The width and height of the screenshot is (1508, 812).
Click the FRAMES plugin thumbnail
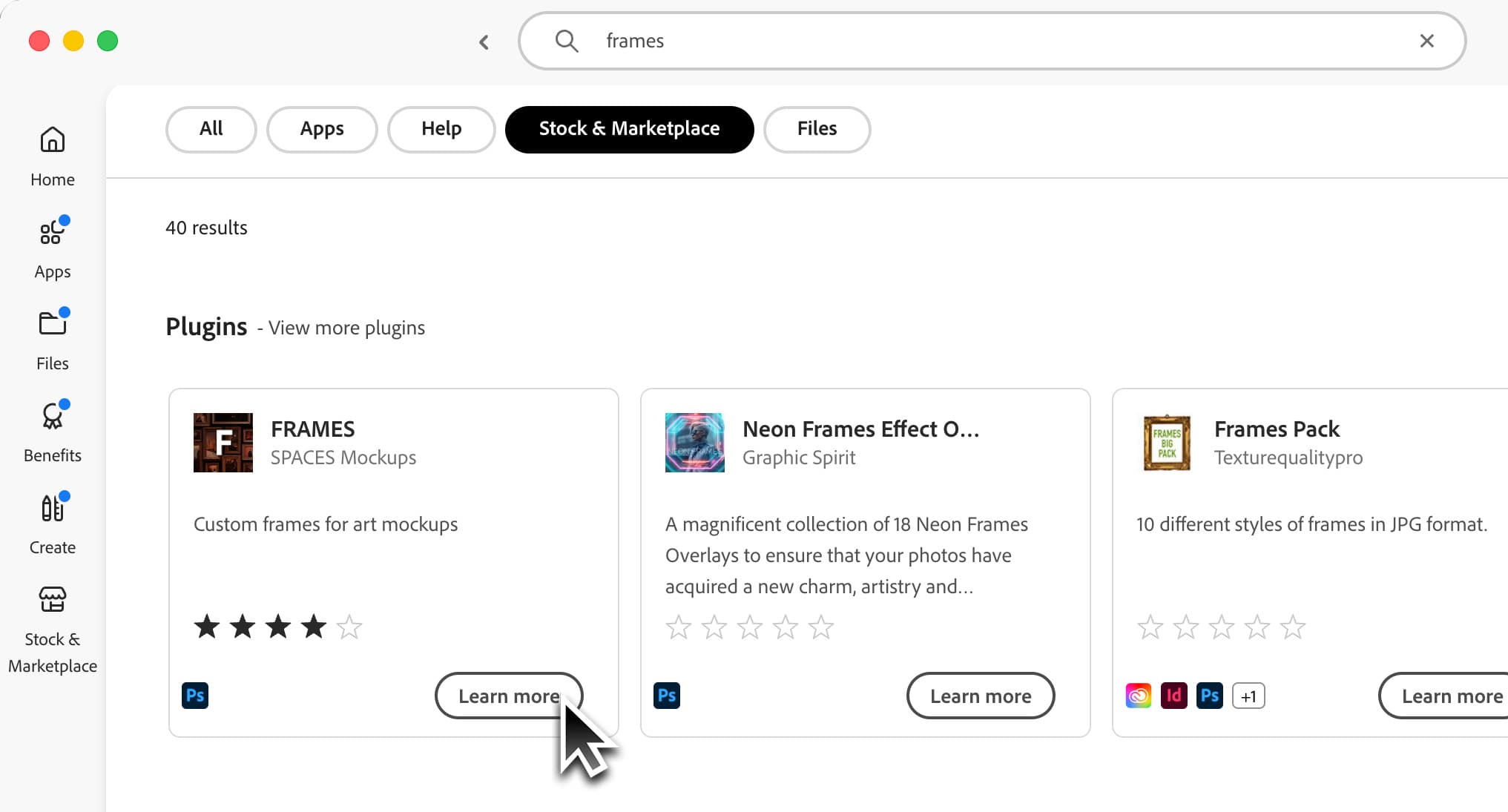(223, 443)
